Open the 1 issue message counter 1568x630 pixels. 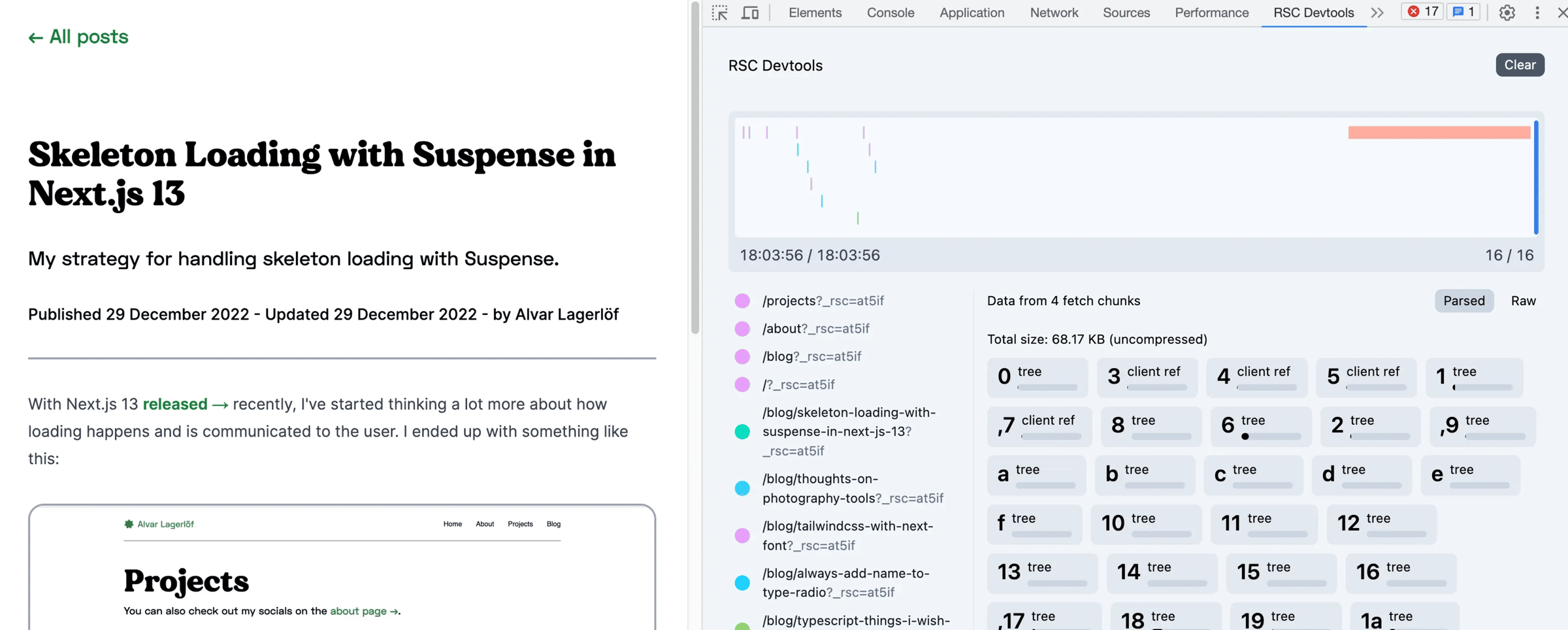tap(1463, 12)
